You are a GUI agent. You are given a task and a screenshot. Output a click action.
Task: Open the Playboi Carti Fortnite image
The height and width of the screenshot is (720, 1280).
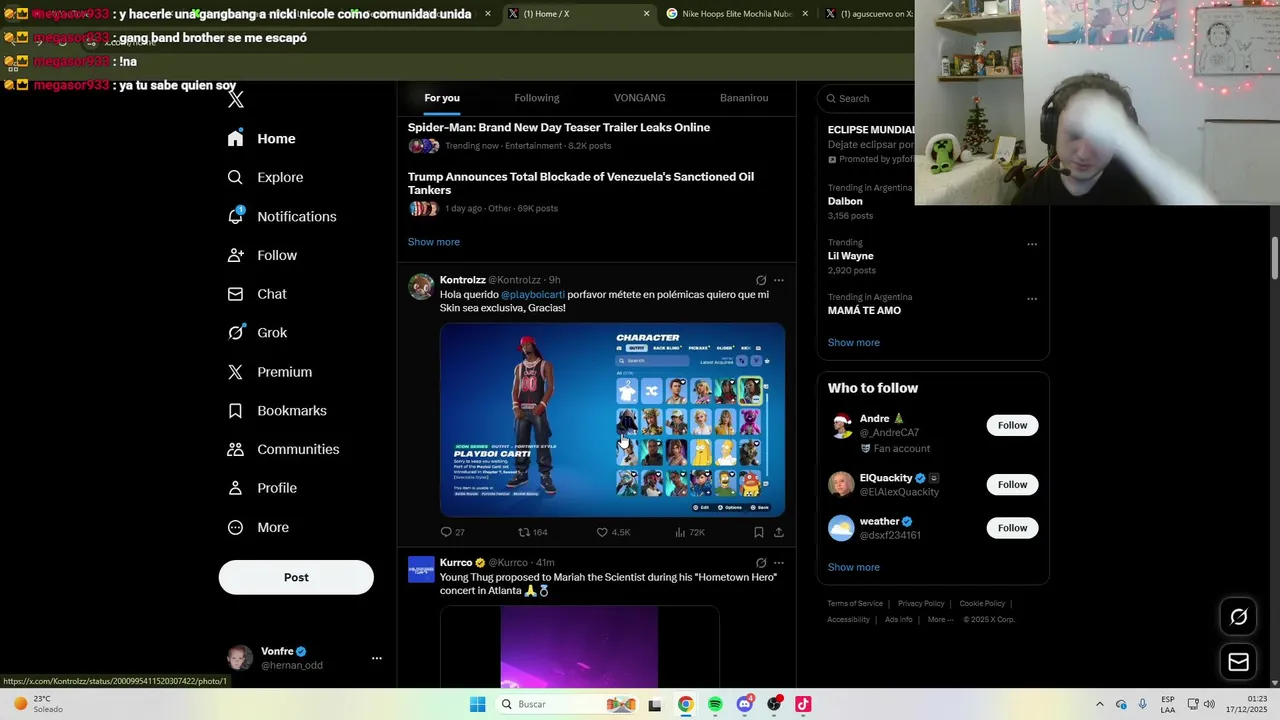612,420
